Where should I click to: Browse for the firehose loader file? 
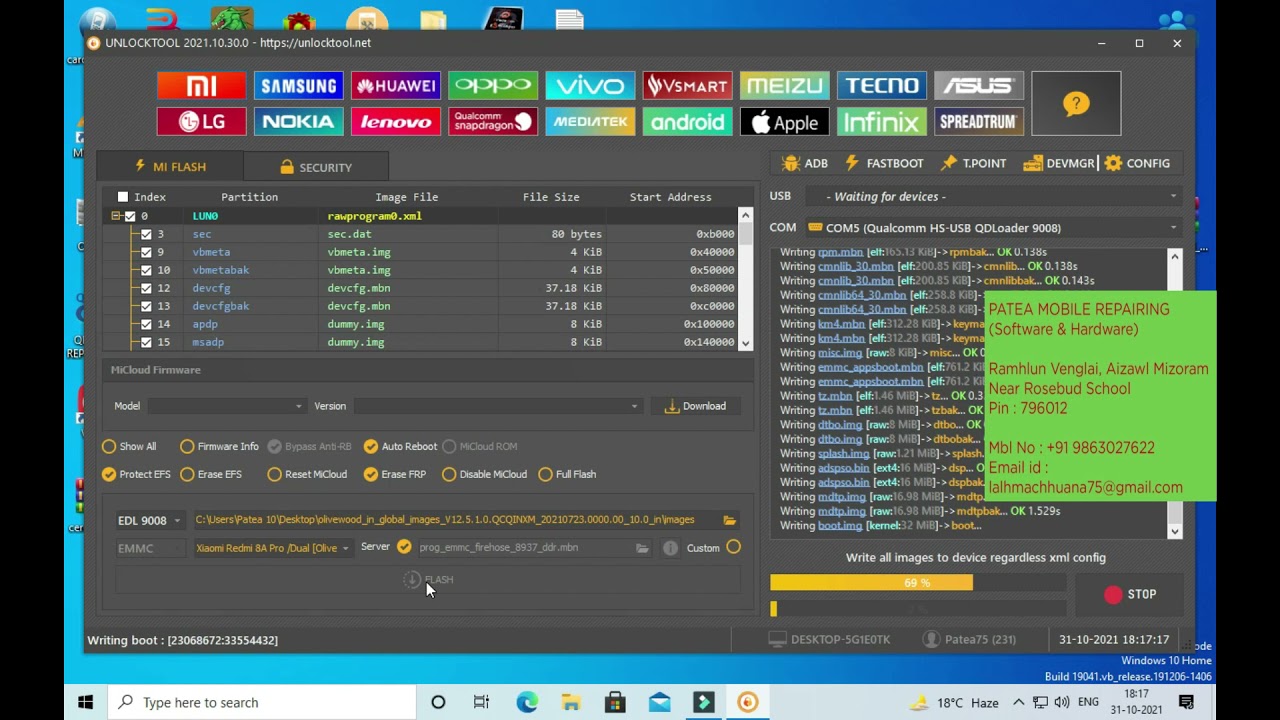(642, 548)
